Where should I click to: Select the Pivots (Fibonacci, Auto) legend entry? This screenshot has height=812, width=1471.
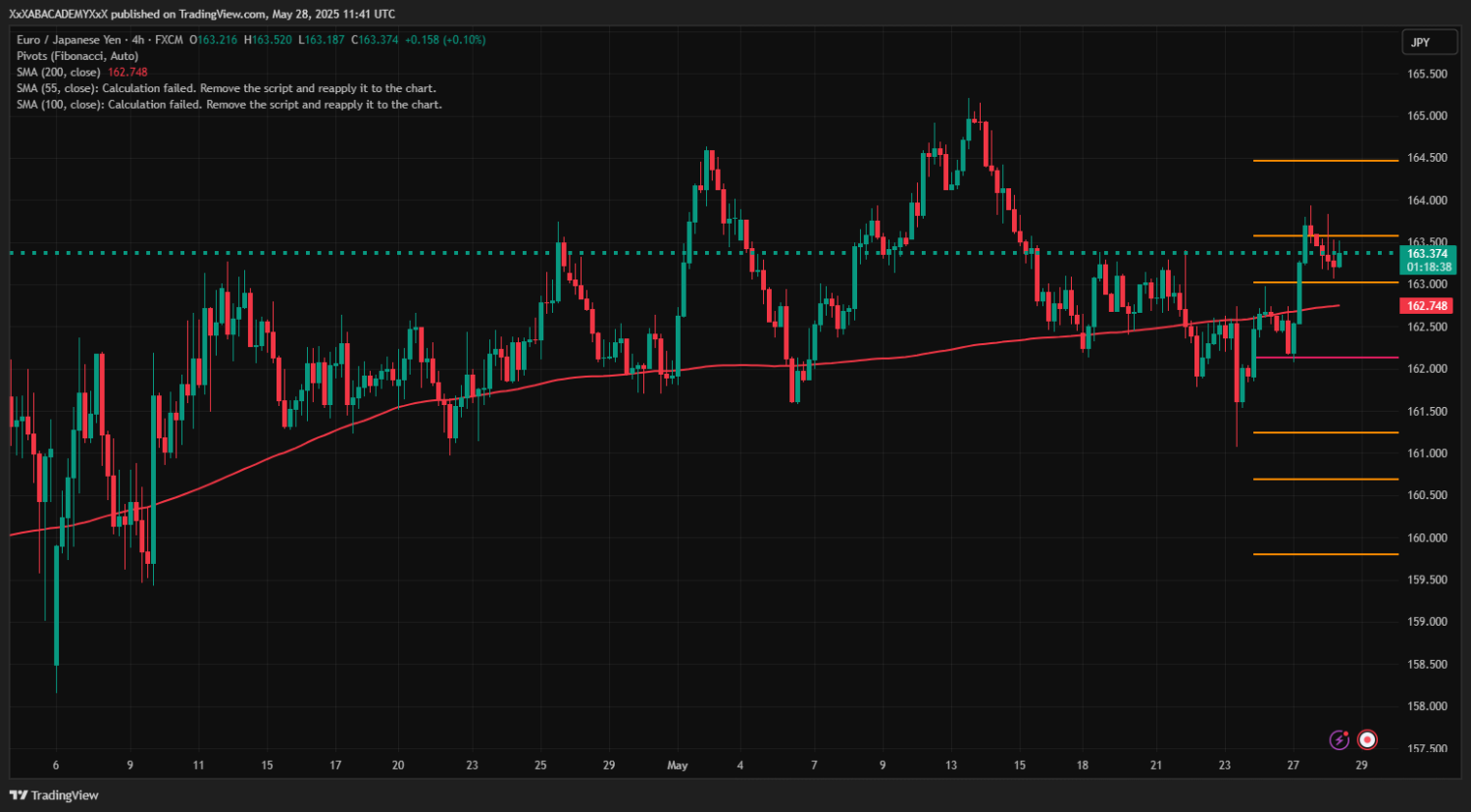point(77,56)
